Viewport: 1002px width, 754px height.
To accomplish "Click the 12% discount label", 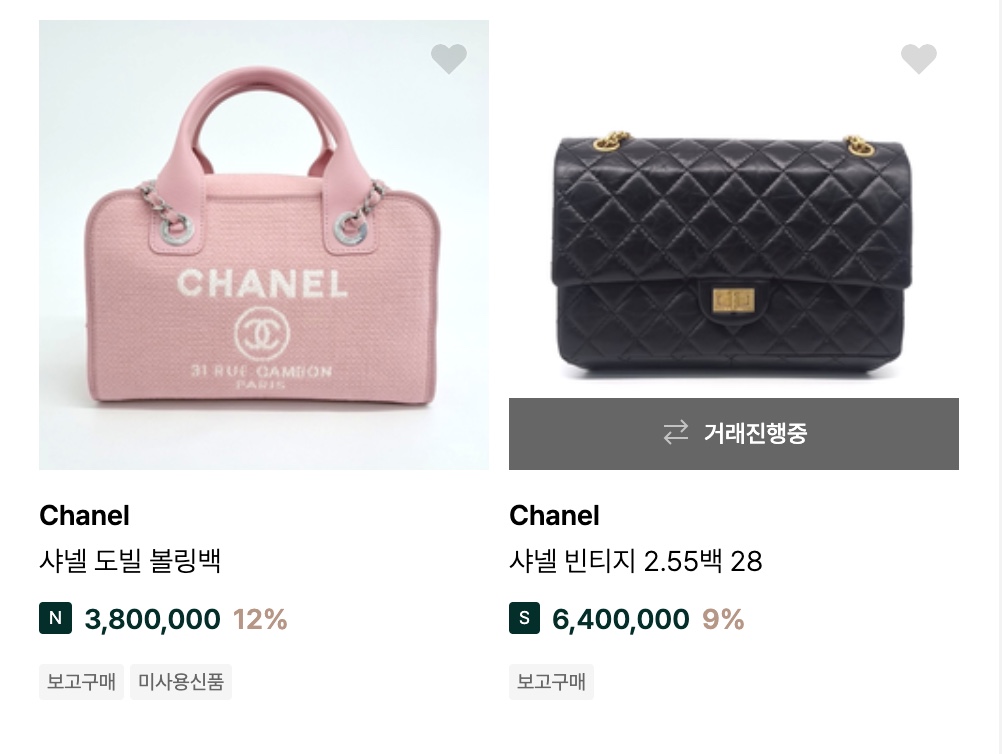I will click(x=260, y=619).
